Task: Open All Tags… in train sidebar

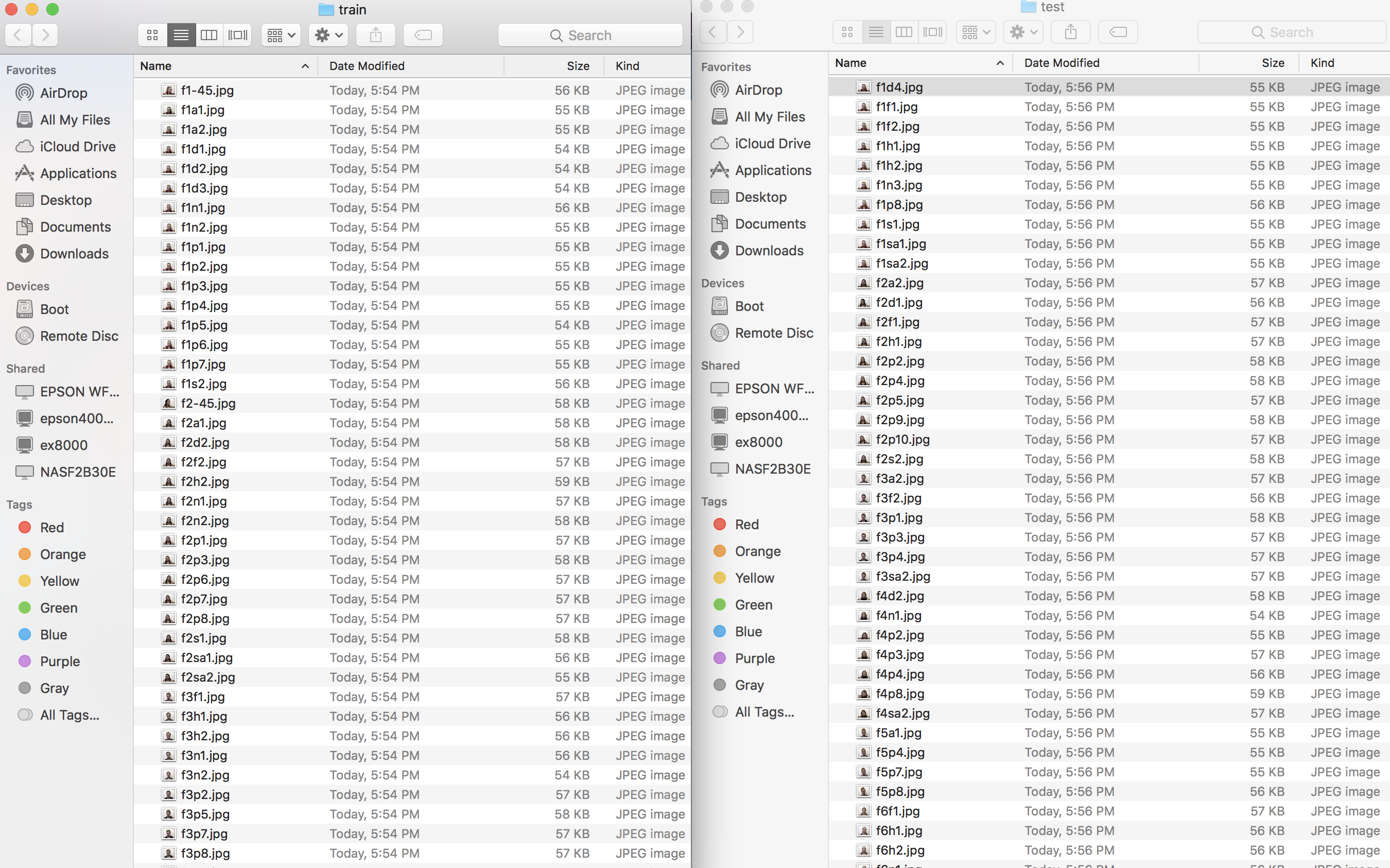Action: pyautogui.click(x=69, y=715)
